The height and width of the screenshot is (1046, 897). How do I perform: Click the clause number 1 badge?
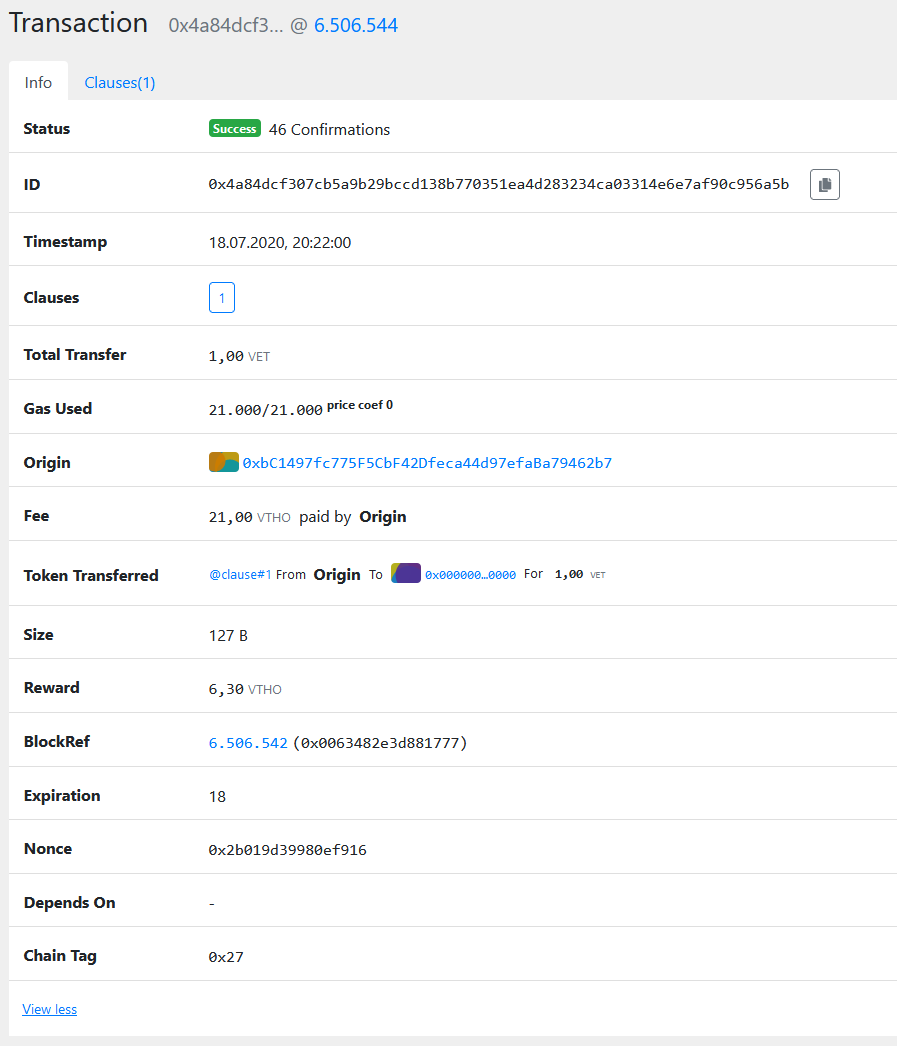pos(221,298)
